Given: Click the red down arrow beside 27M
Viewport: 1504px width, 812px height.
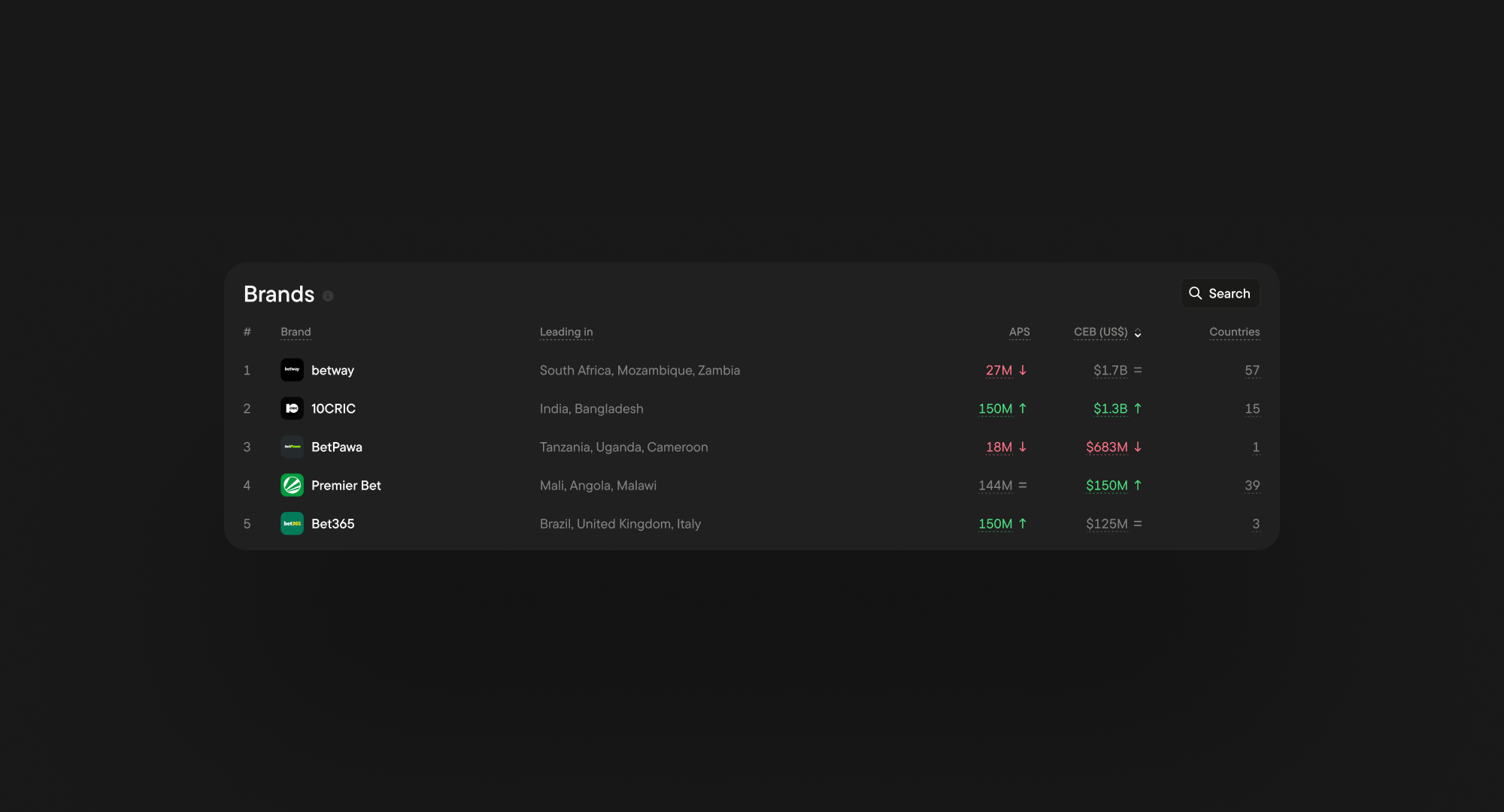Looking at the screenshot, I should coord(1023,370).
